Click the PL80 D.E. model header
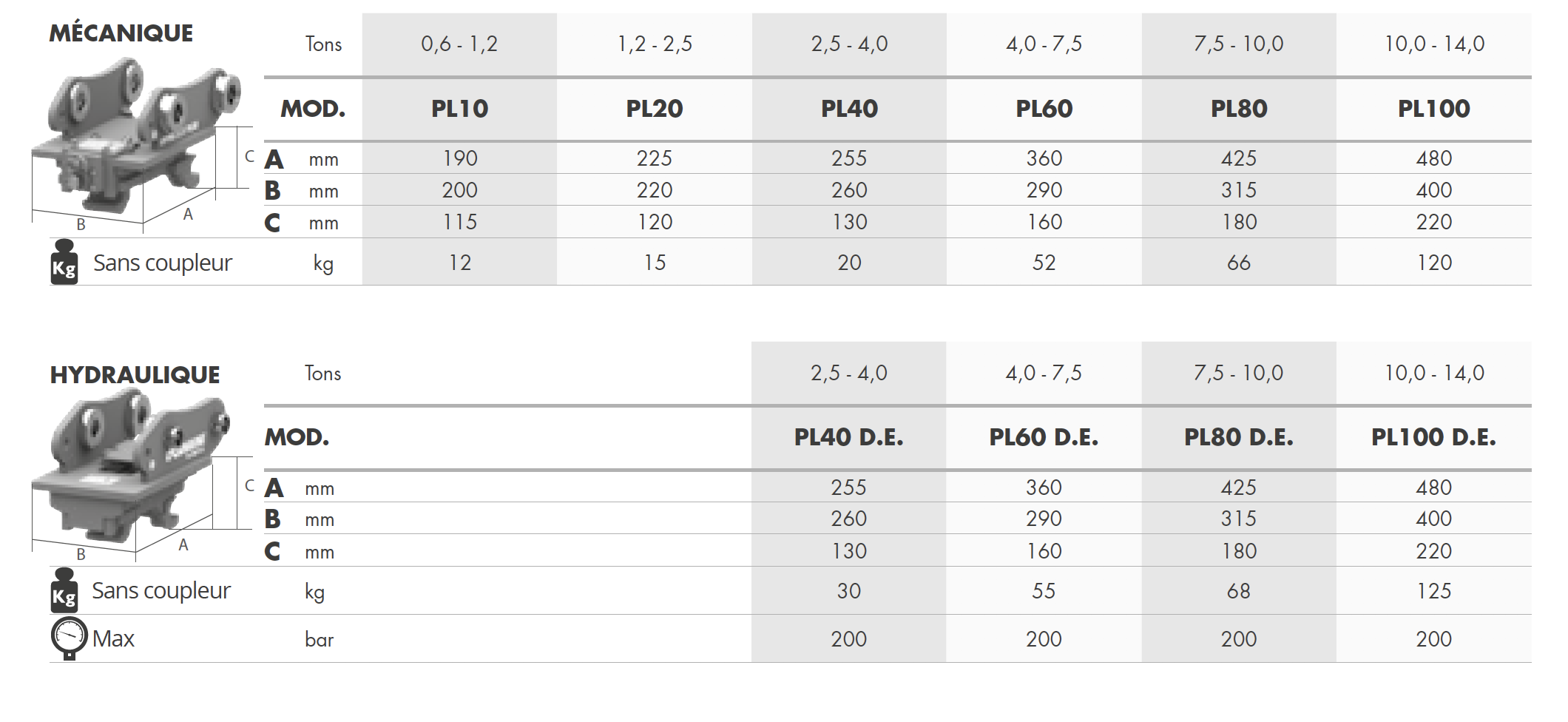Screen dimensions: 1568x722 click(1239, 437)
